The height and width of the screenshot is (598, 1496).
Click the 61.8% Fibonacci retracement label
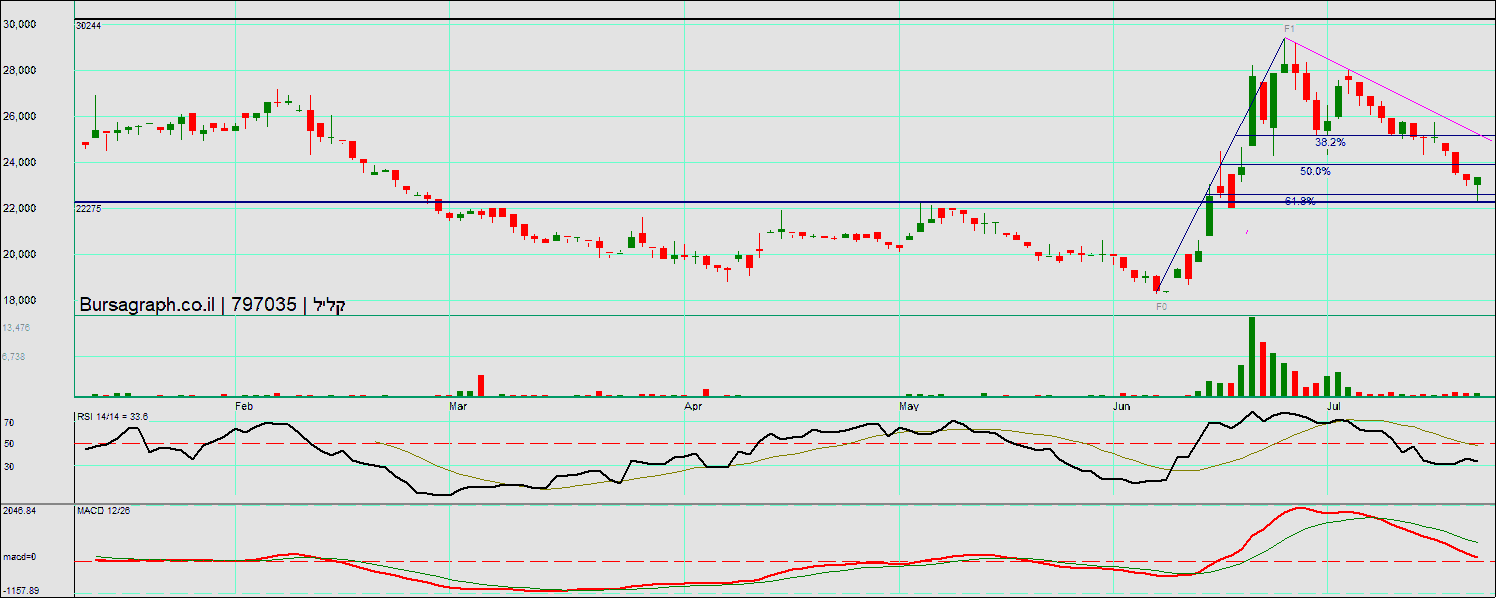point(1300,201)
